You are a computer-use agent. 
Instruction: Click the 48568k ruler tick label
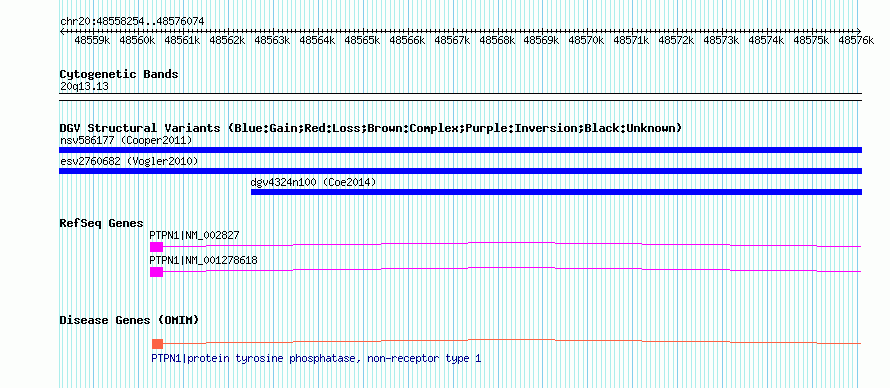pos(497,41)
